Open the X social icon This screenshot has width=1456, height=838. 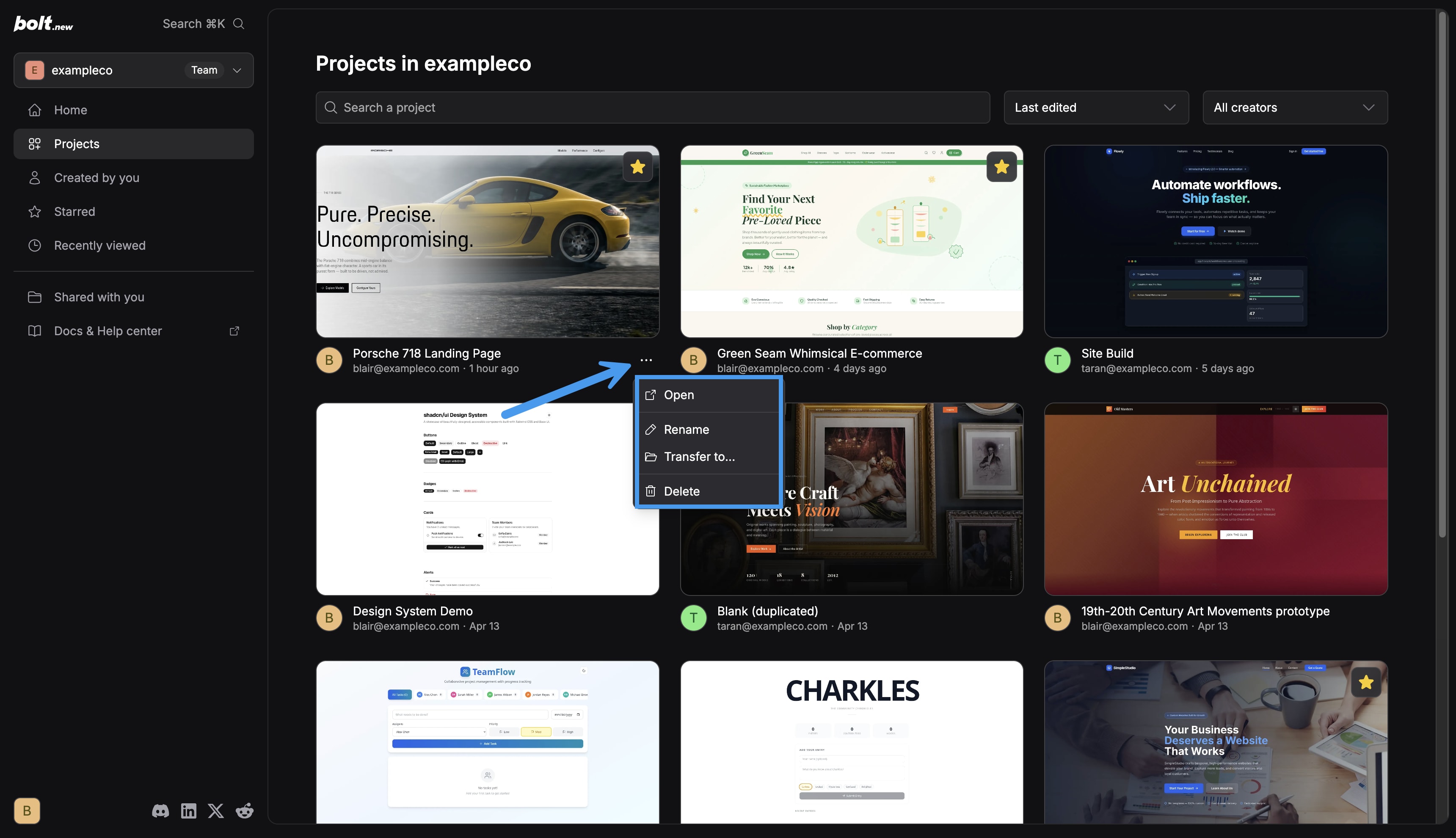pos(216,810)
